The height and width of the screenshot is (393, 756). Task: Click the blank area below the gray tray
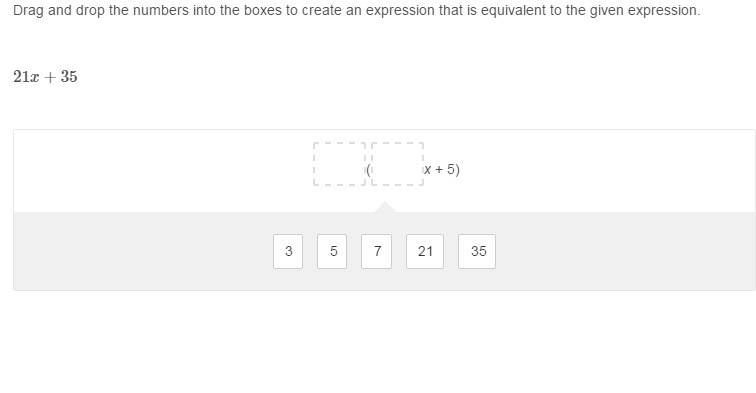coord(378,341)
